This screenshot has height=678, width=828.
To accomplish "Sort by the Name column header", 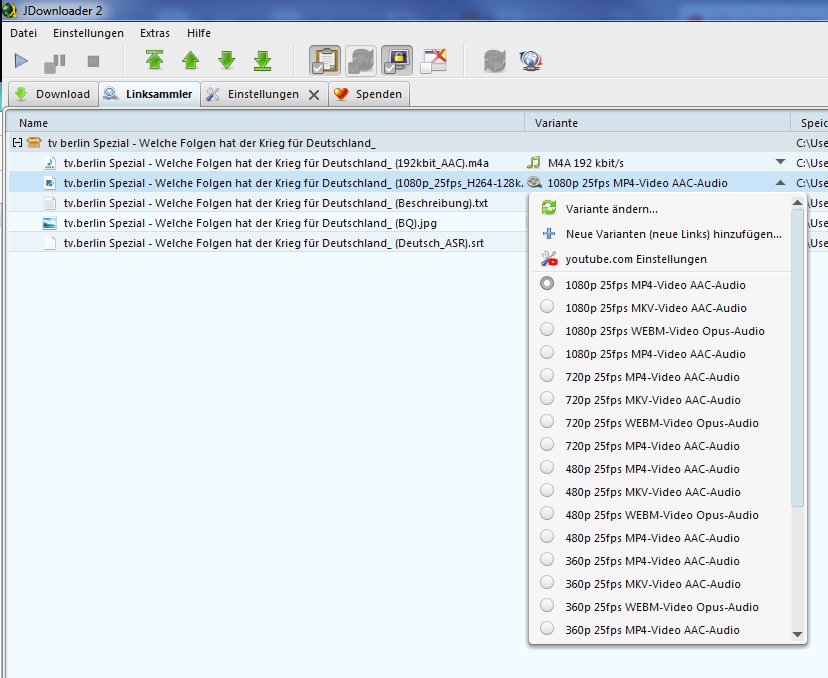I will tap(266, 123).
